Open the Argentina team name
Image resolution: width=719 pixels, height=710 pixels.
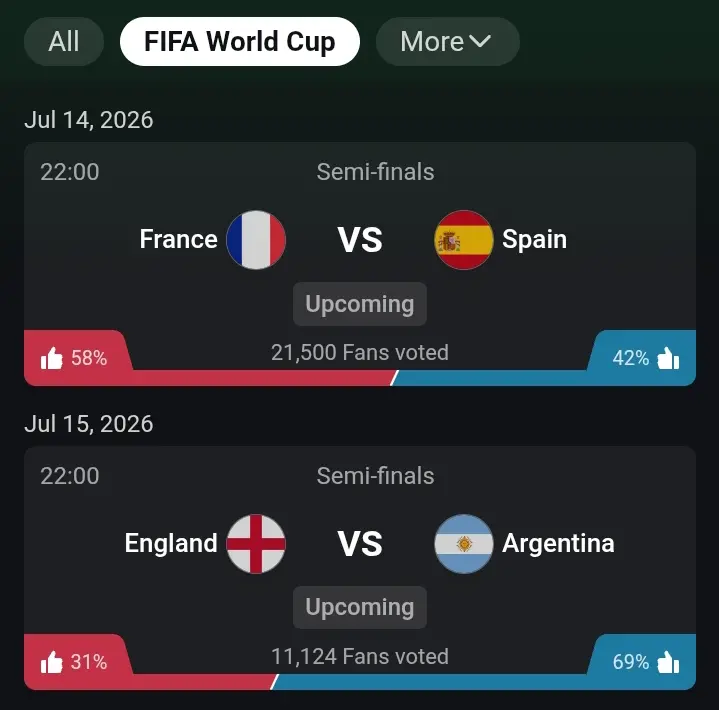(x=558, y=544)
